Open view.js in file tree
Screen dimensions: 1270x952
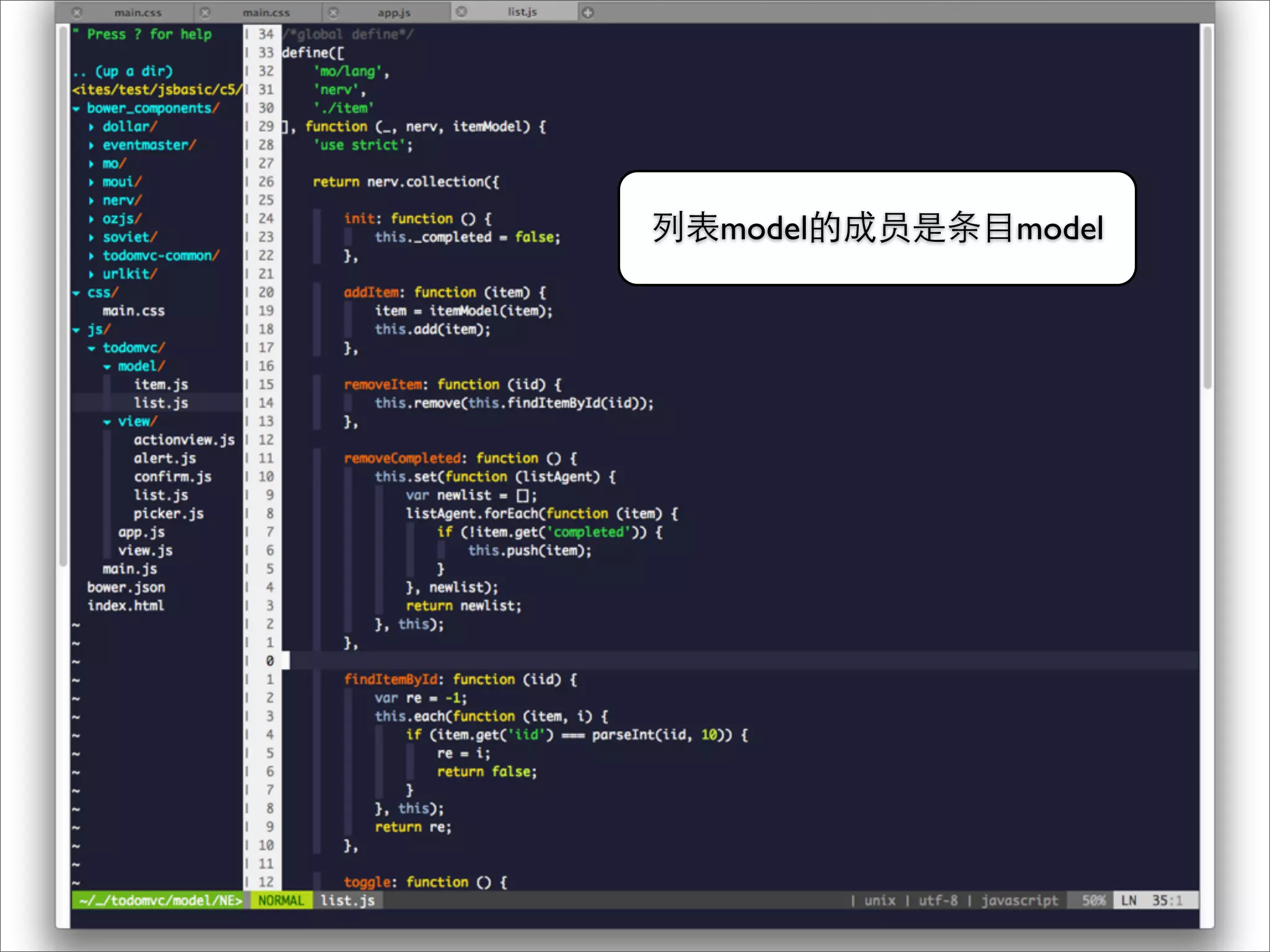click(x=146, y=551)
